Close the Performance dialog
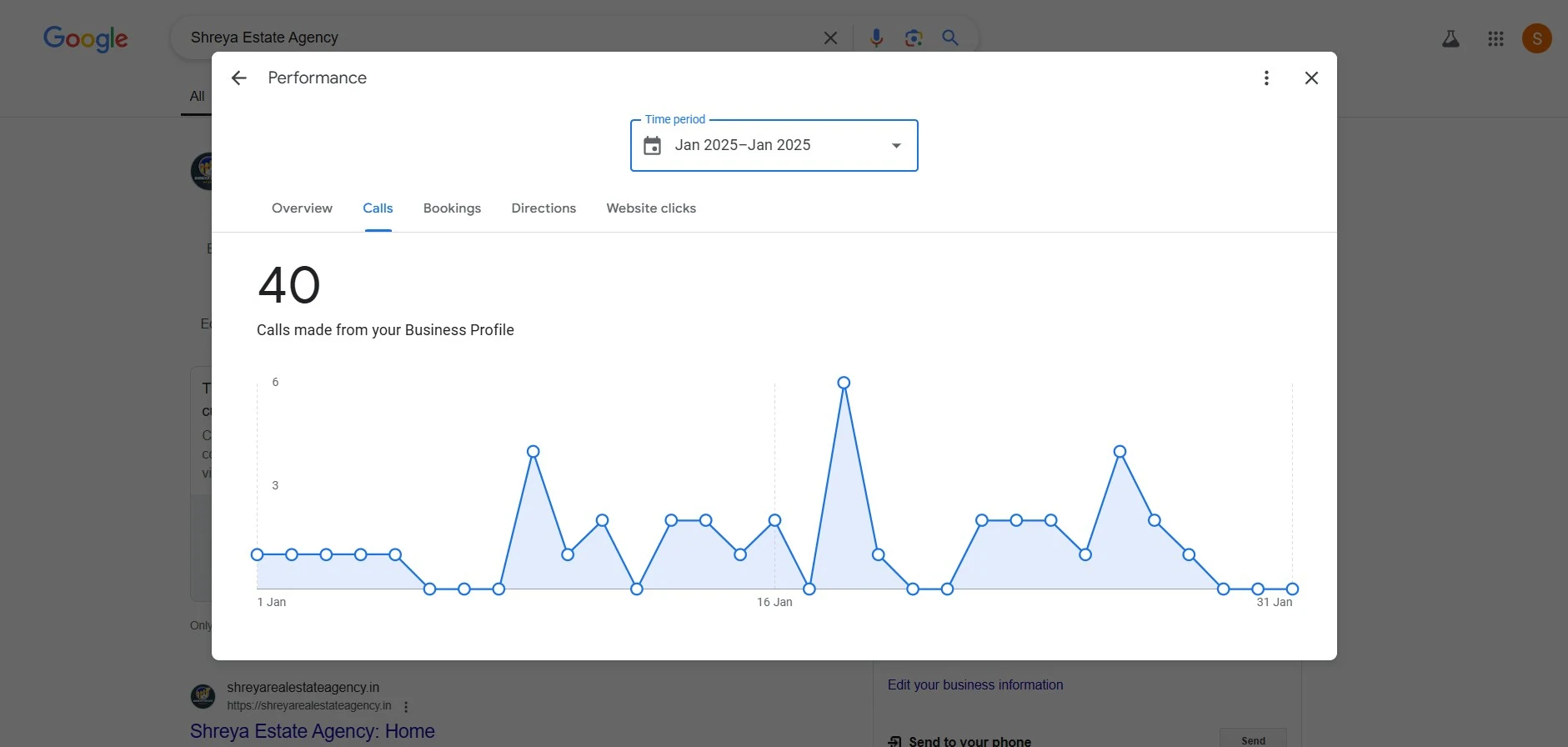Screen dimensions: 1568x747 click(1311, 78)
